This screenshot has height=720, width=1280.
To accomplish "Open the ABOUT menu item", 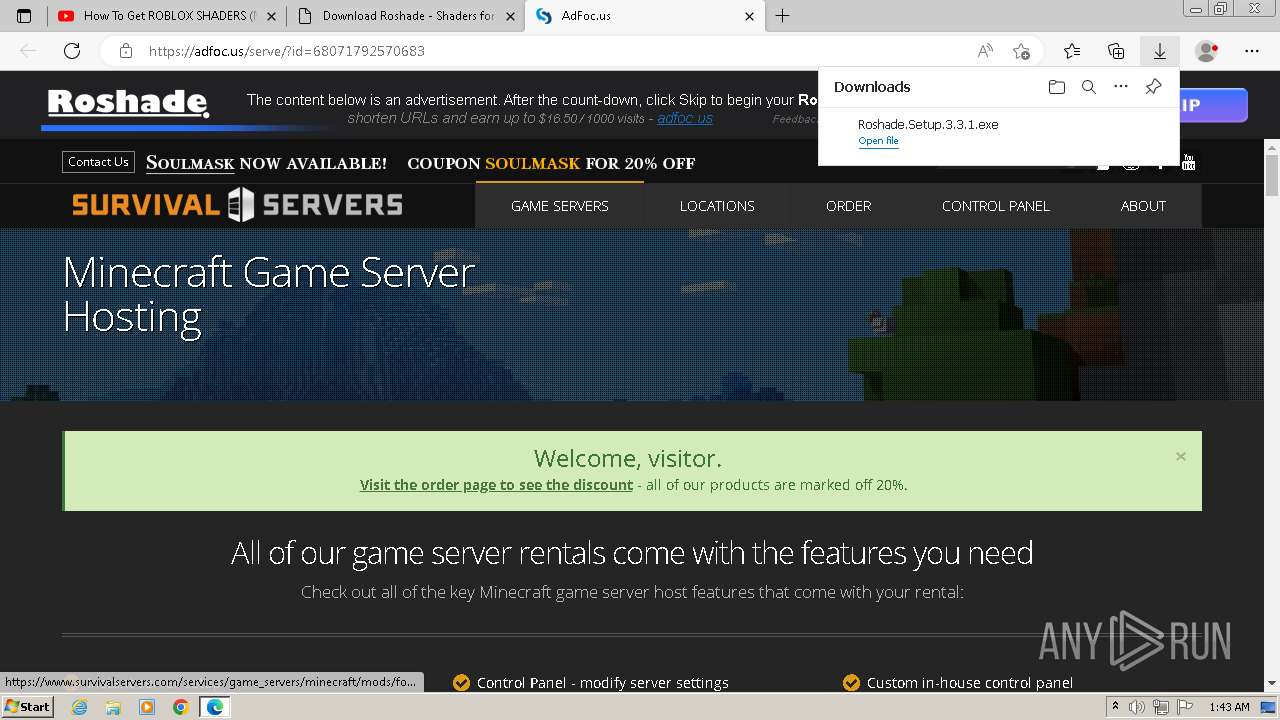I will click(1143, 206).
